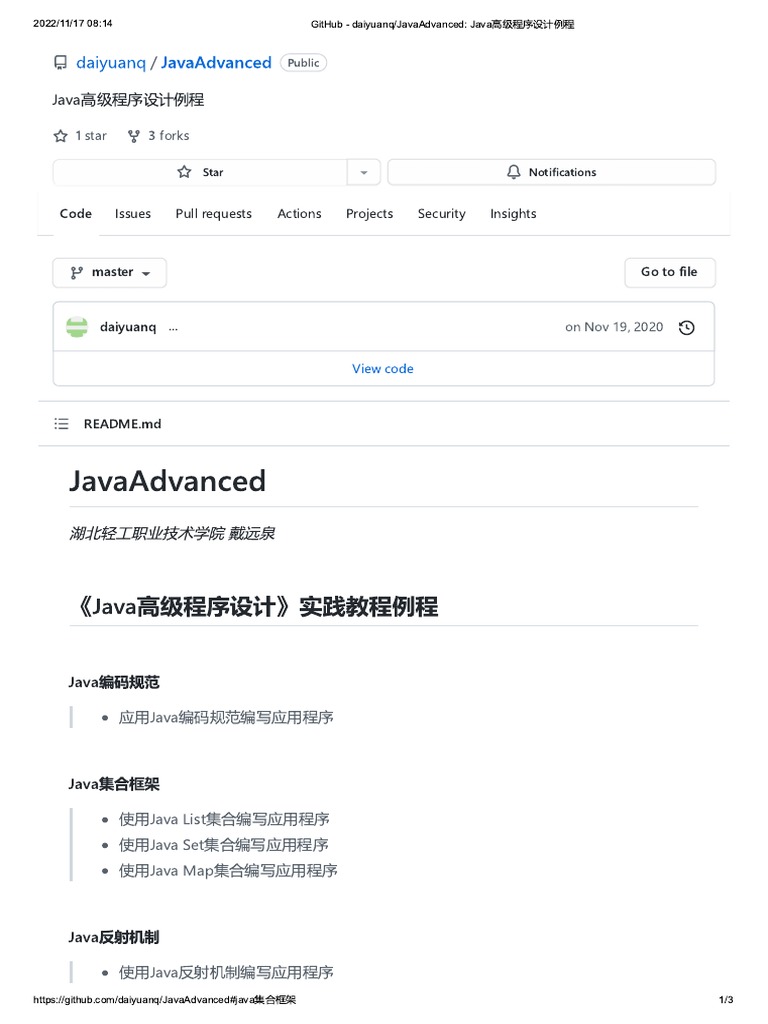The width and height of the screenshot is (768, 1024).
Task: Click the Public badge label
Action: point(304,63)
